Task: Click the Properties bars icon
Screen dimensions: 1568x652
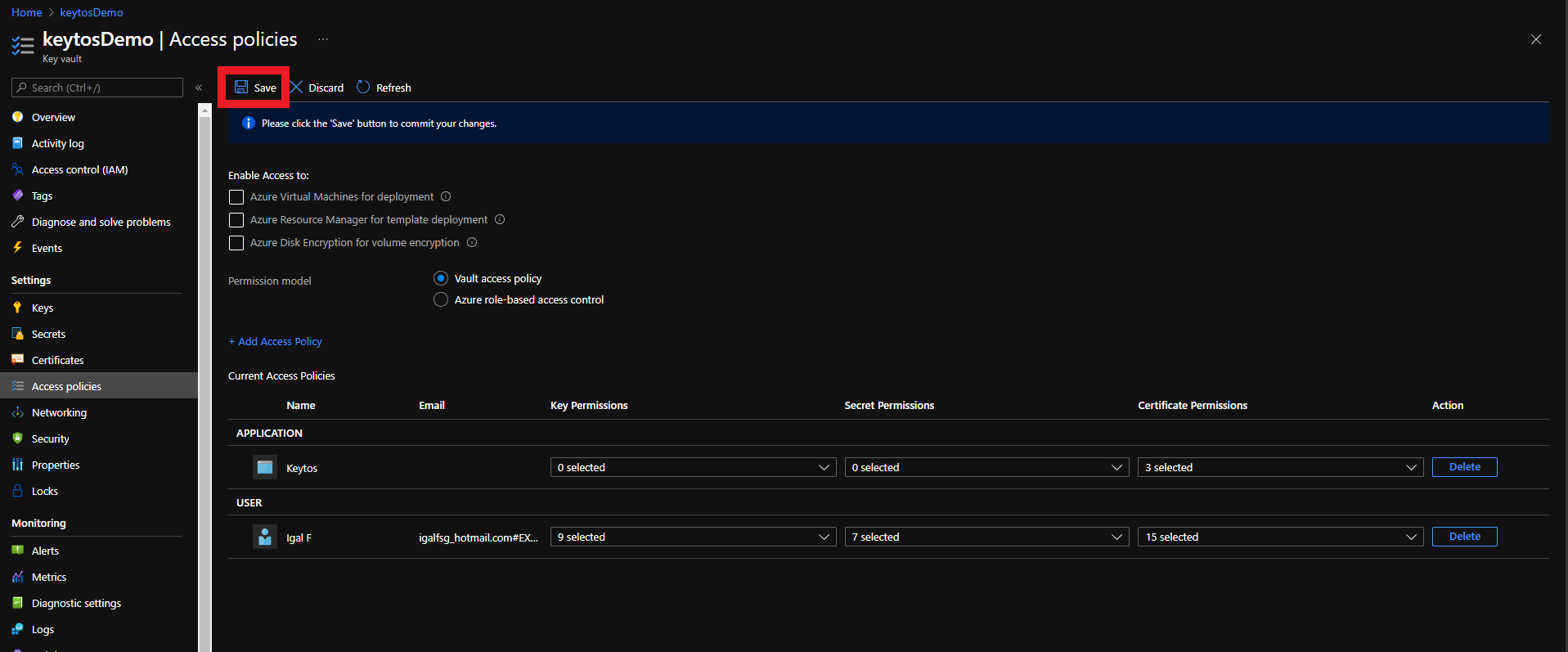Action: click(17, 465)
